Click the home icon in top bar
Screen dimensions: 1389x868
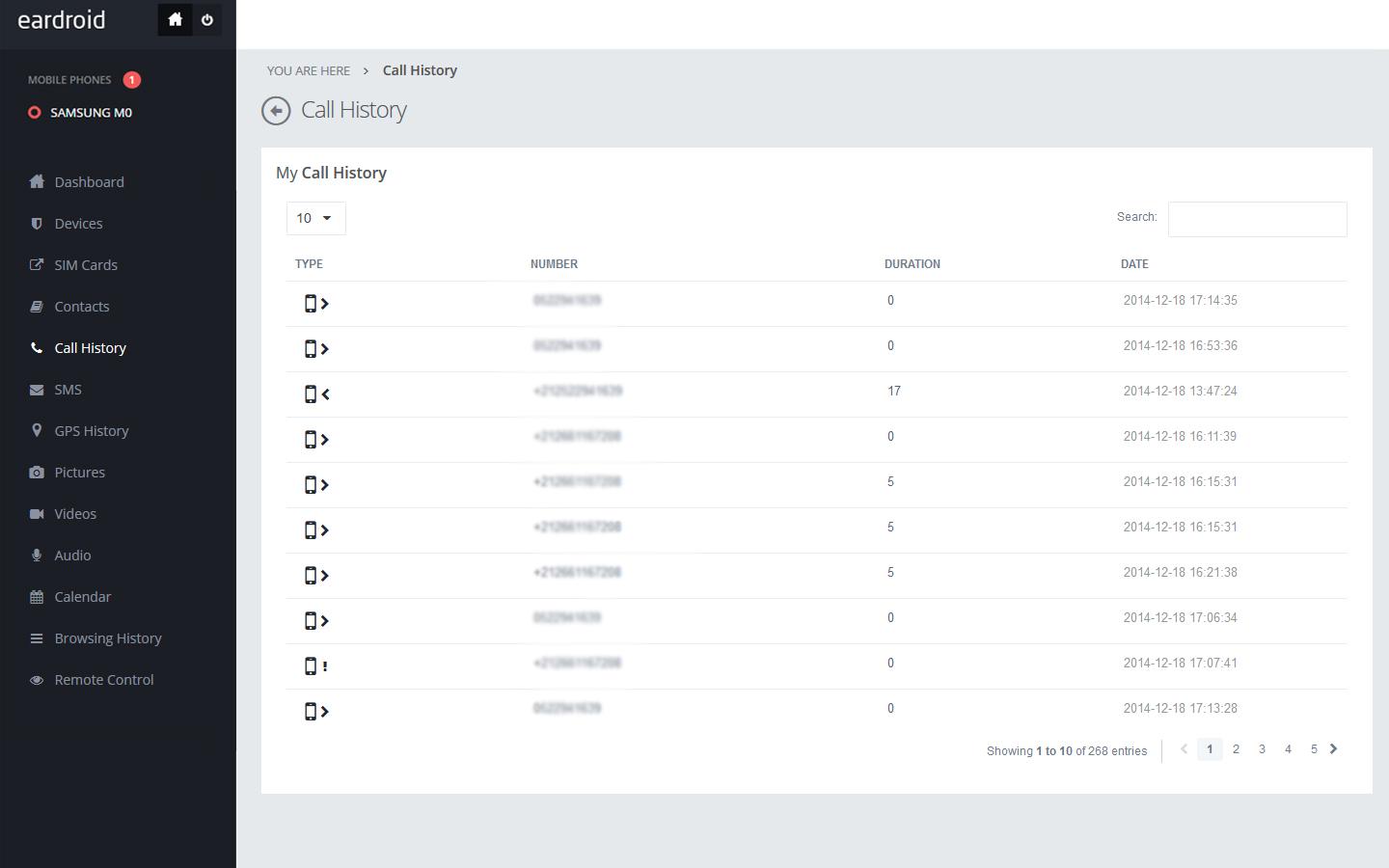click(x=175, y=19)
